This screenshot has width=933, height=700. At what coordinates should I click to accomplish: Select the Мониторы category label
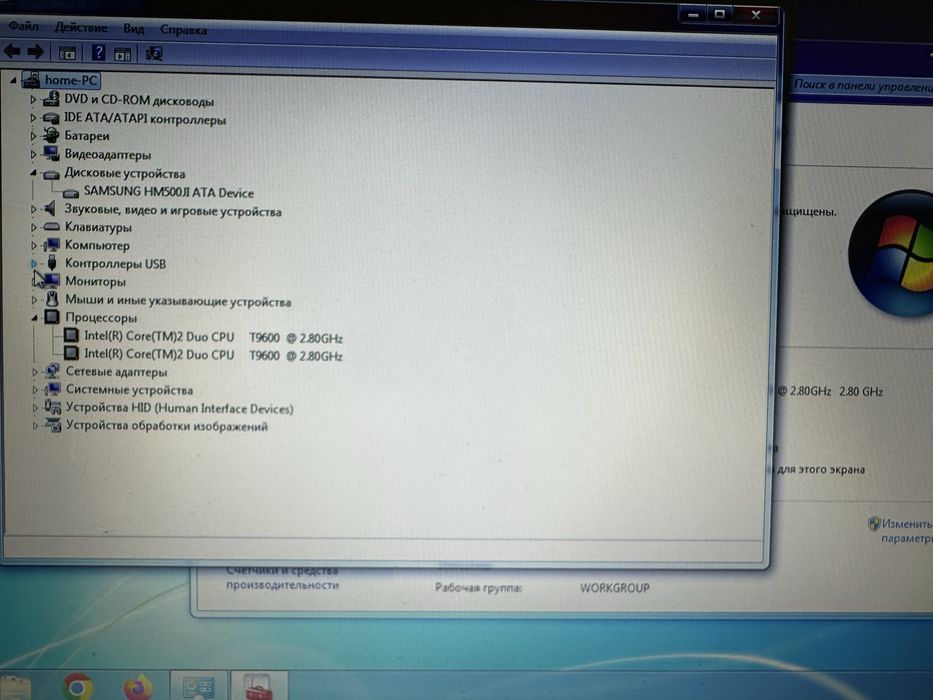(95, 281)
